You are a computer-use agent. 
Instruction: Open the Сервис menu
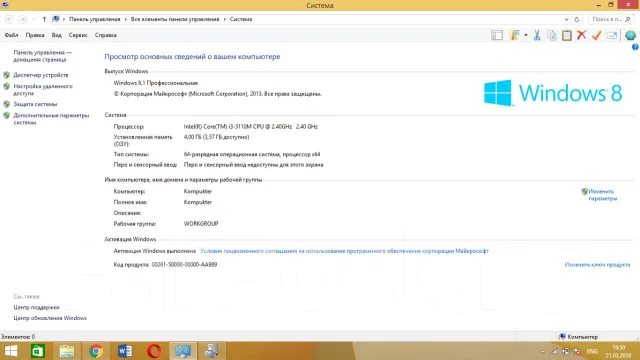click(x=78, y=35)
